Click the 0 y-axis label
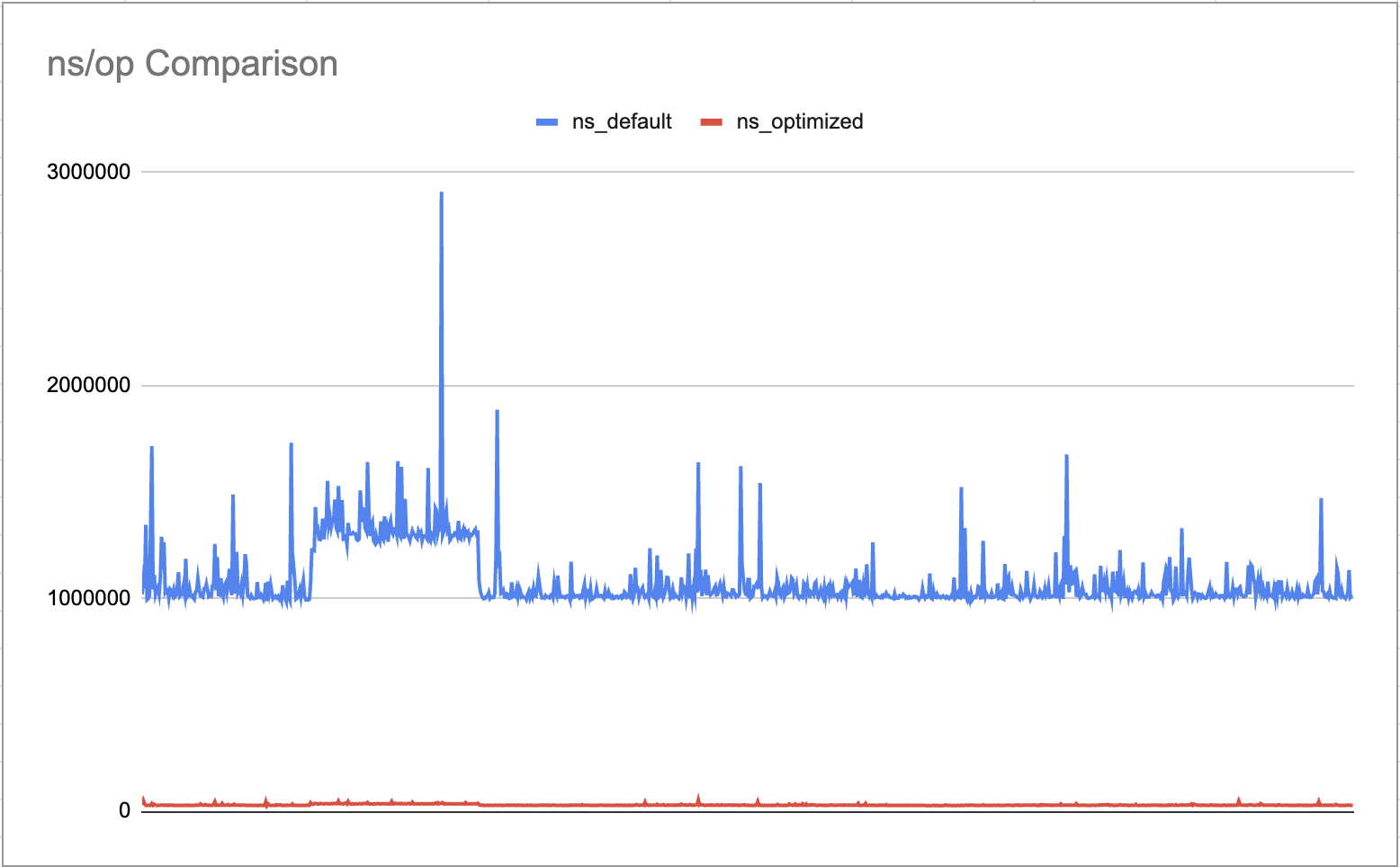 [124, 810]
